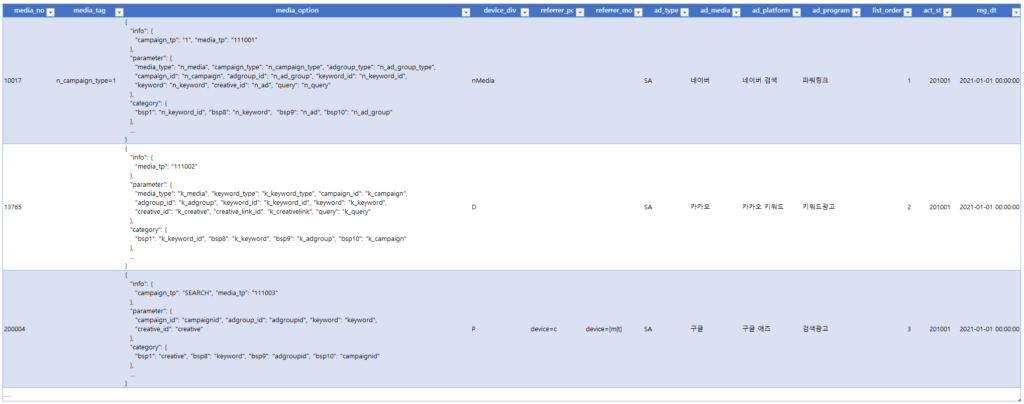The image size is (1024, 404).
Task: Open the referrer_mo filter dropdown
Action: point(637,11)
